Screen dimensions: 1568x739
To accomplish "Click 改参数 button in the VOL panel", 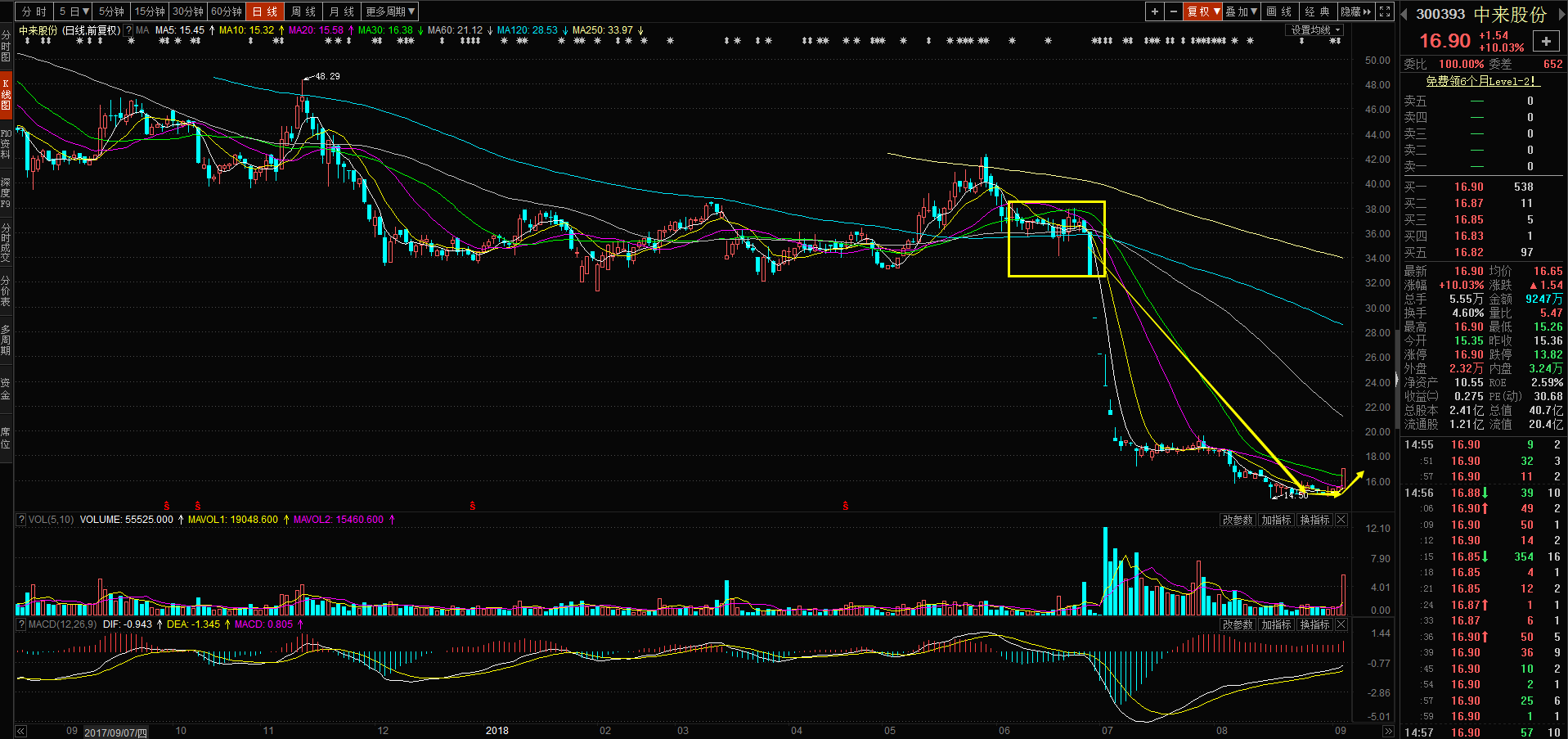I will click(x=1238, y=520).
